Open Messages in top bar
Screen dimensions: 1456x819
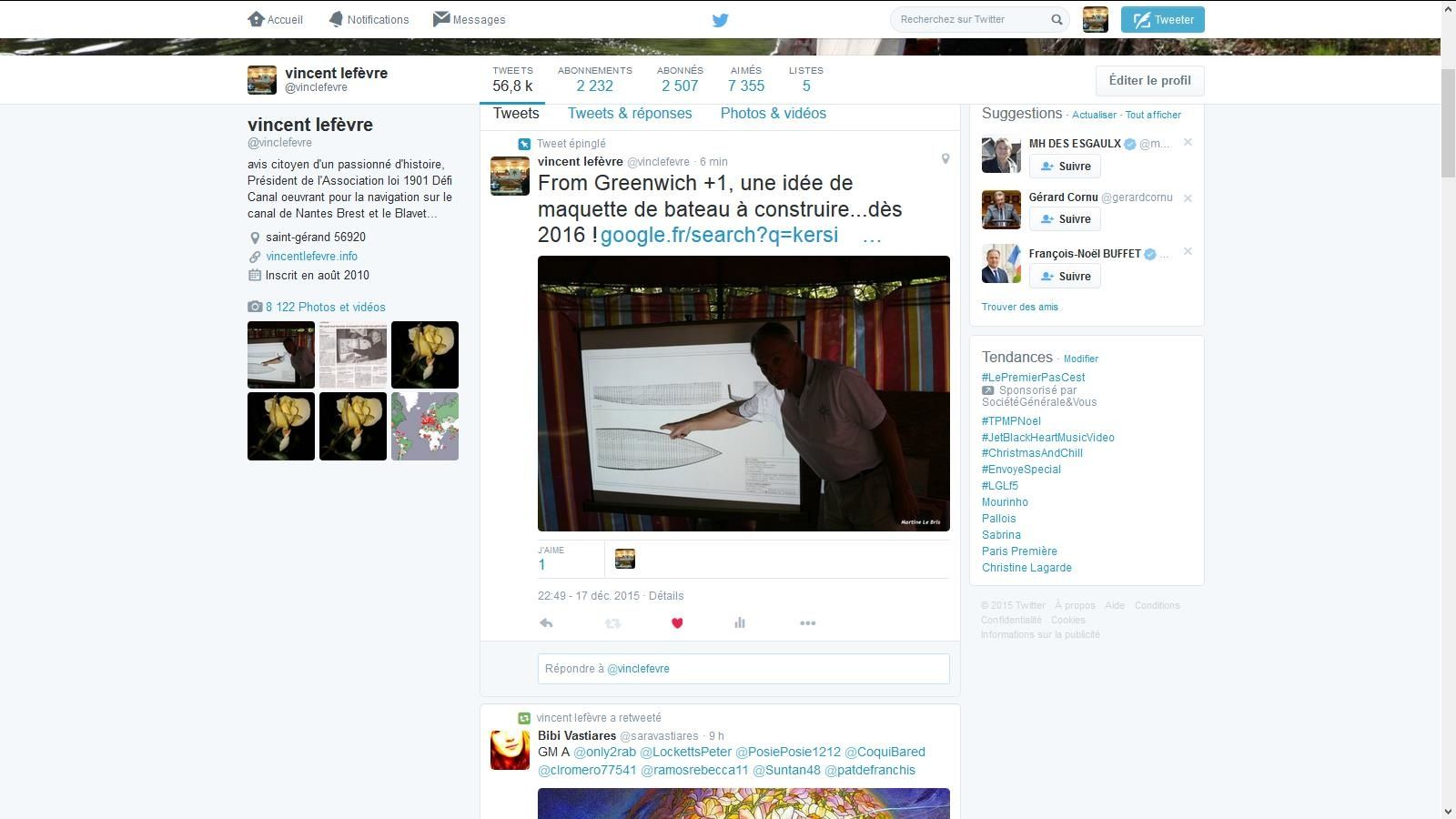pos(470,19)
